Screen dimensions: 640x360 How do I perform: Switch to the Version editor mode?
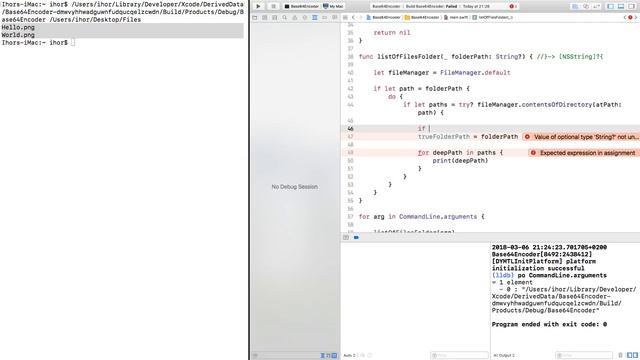point(596,6)
